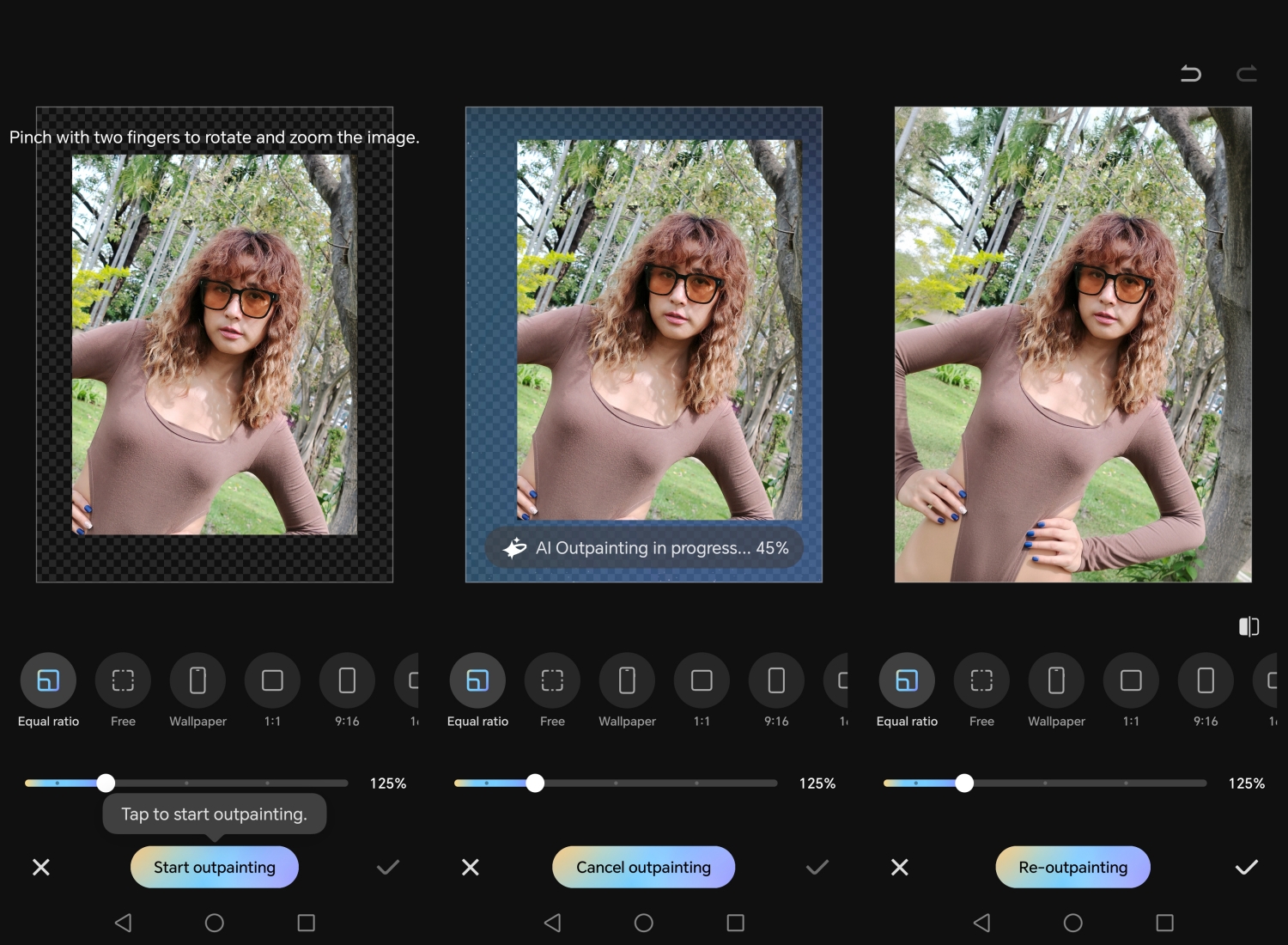Select Equal ratio icon on the left screen
This screenshot has height=945, width=1288.
pos(48,680)
